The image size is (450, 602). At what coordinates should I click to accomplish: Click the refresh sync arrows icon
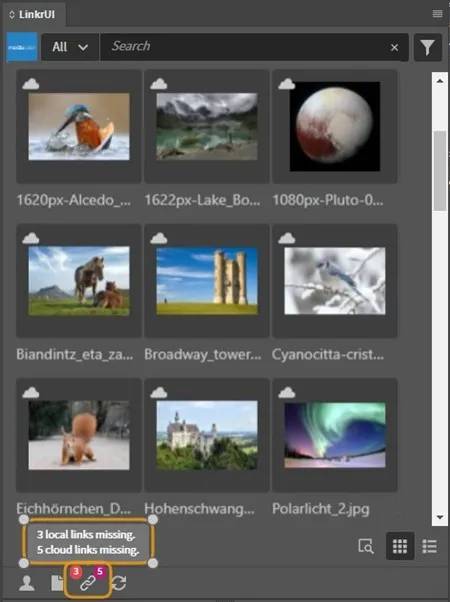tap(119, 583)
